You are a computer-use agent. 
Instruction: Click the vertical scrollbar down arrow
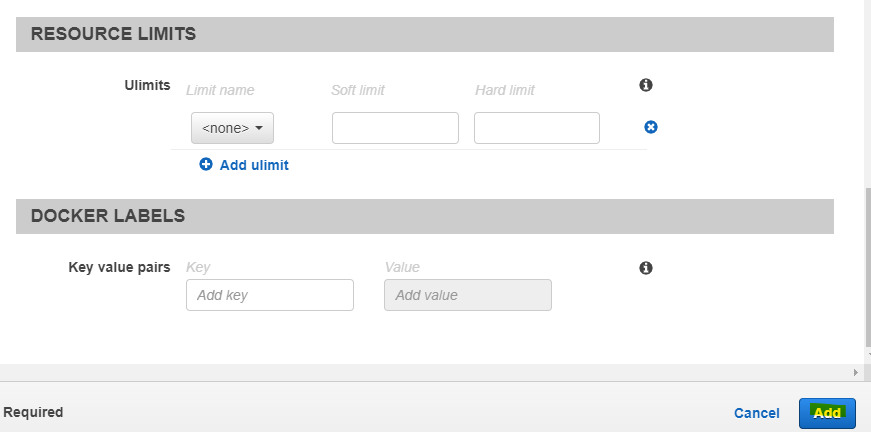tap(868, 354)
